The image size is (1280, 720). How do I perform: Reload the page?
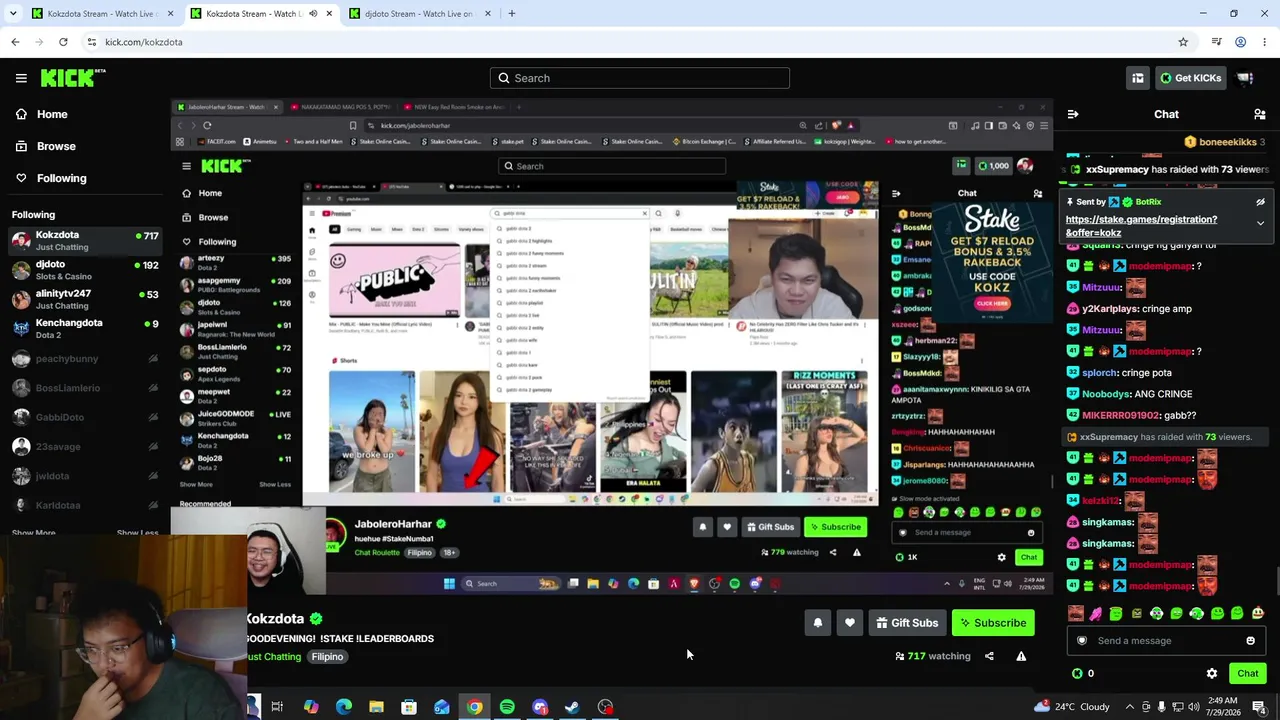point(63,42)
